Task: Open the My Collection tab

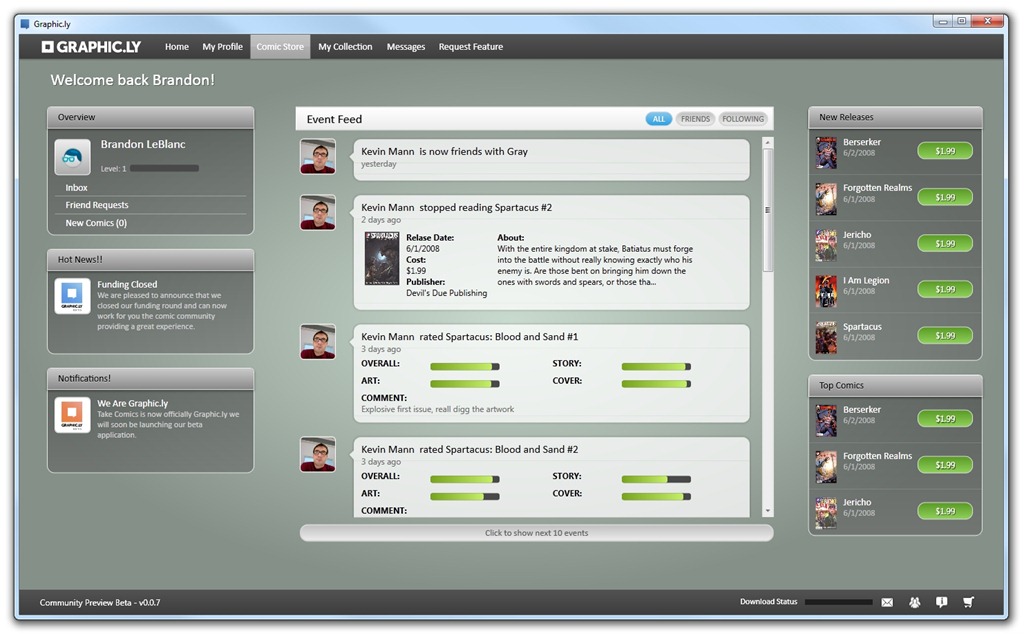Action: [x=345, y=47]
